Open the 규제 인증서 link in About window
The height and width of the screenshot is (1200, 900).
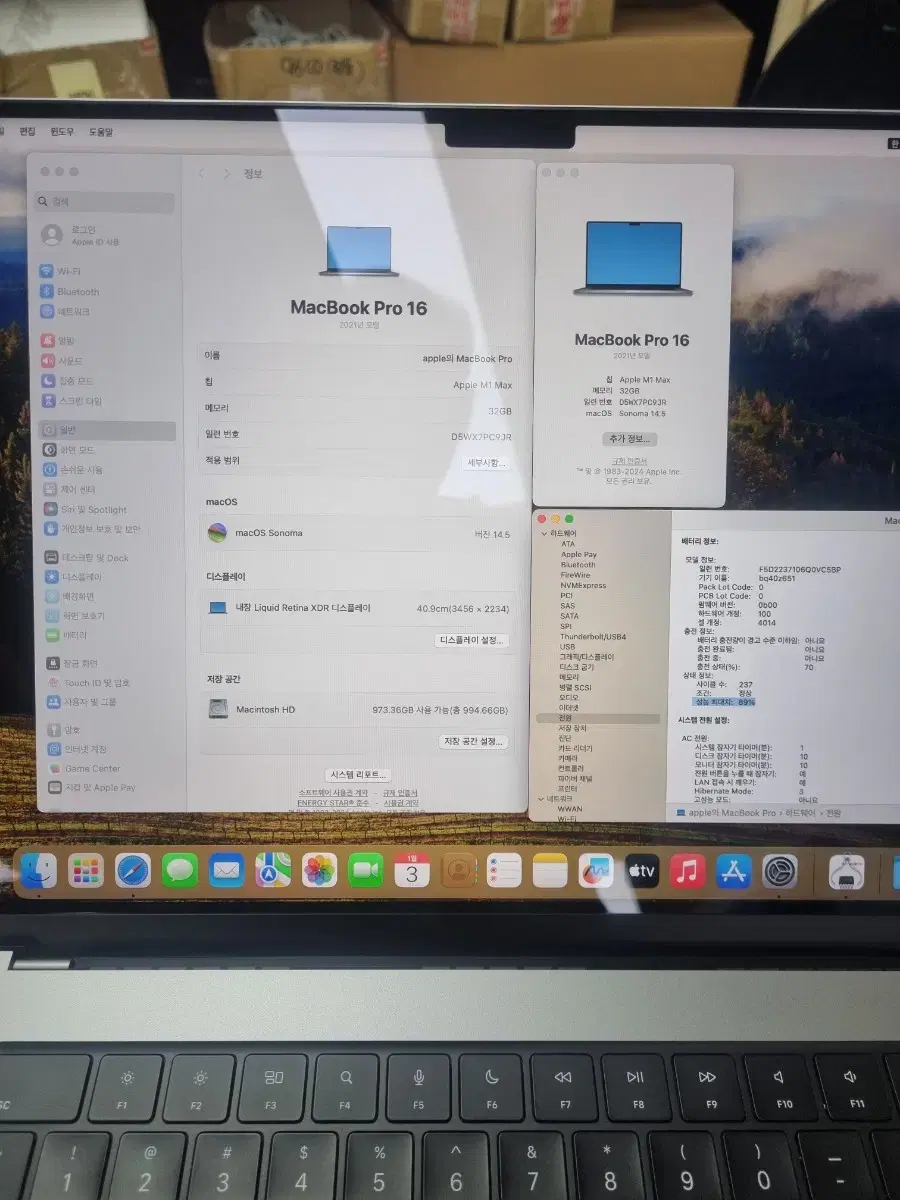click(629, 461)
